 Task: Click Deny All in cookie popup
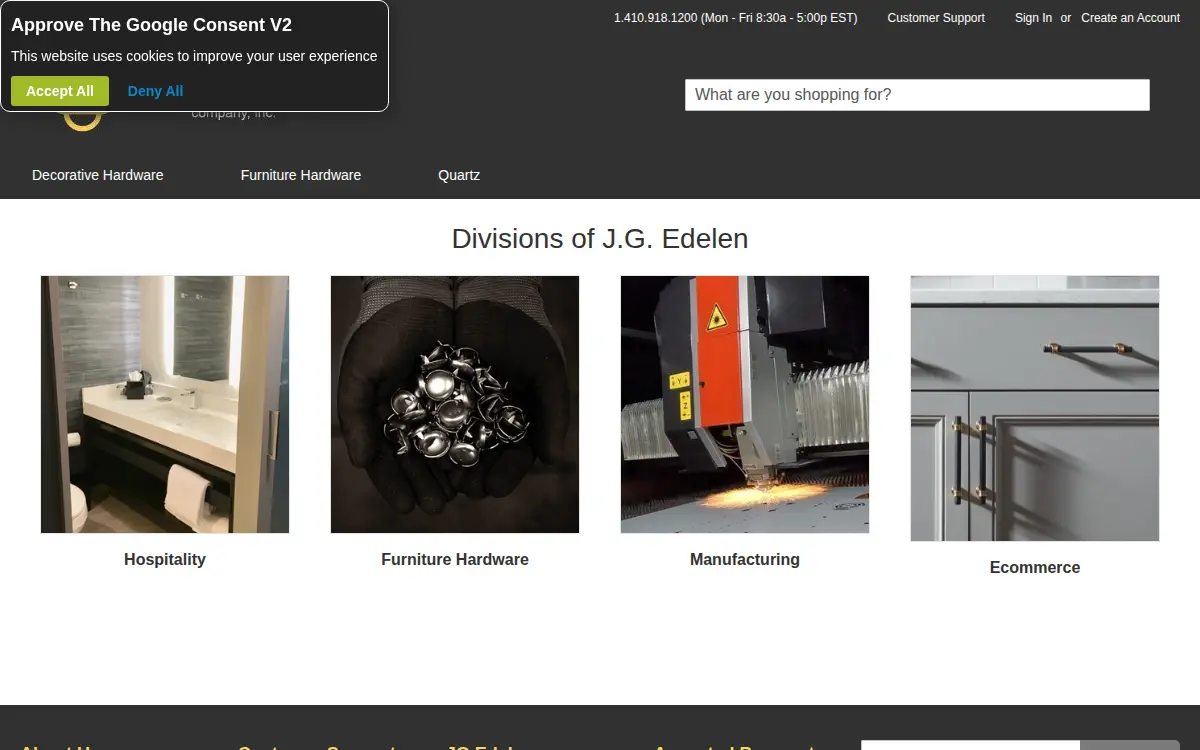click(x=155, y=91)
